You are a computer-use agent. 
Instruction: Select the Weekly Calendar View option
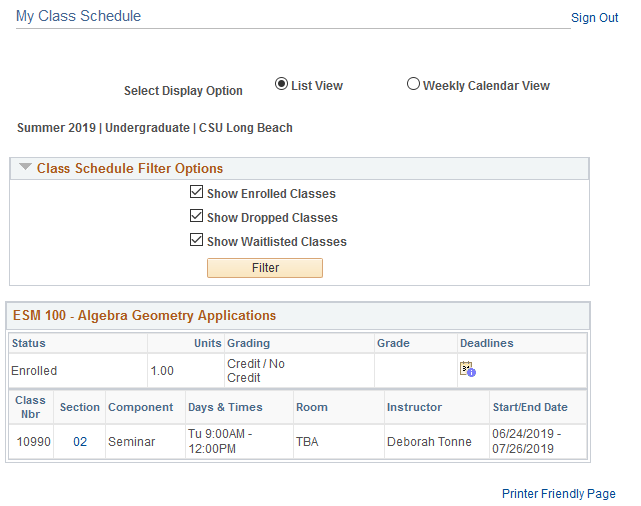tap(413, 84)
